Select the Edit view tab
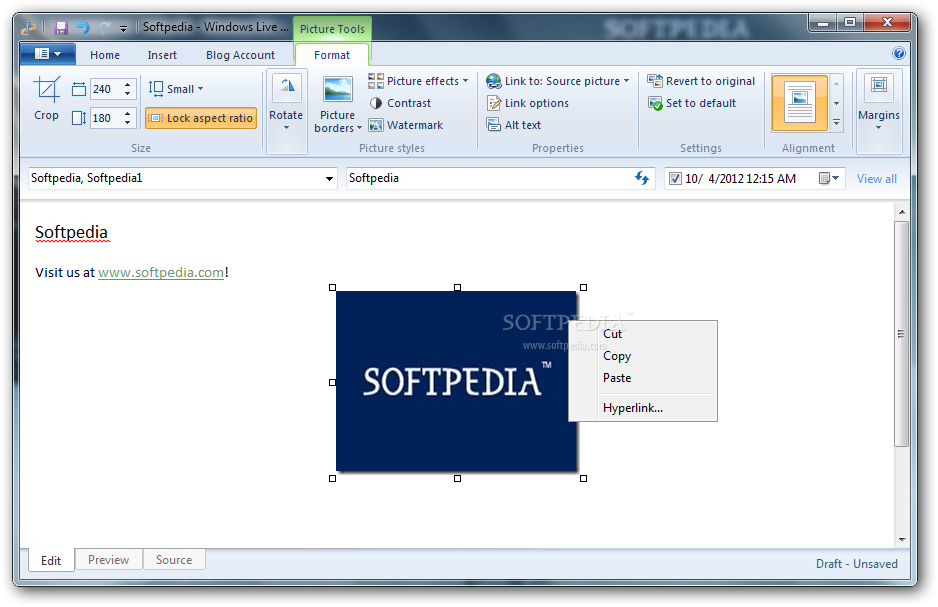938x607 pixels. 51,560
